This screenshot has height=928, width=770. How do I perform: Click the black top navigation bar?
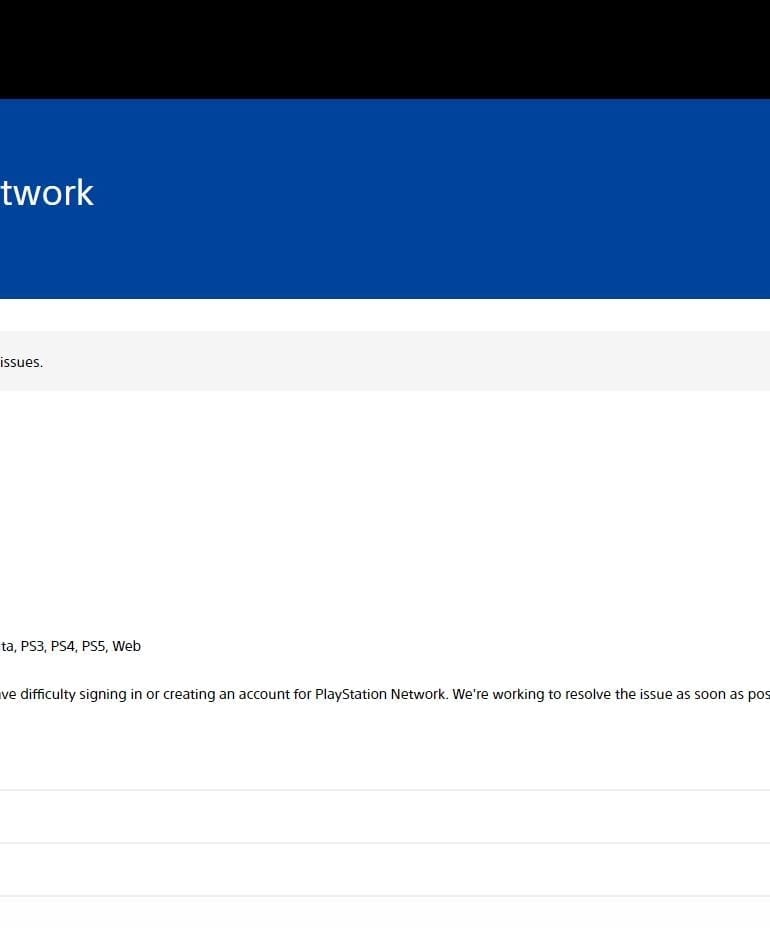[385, 49]
